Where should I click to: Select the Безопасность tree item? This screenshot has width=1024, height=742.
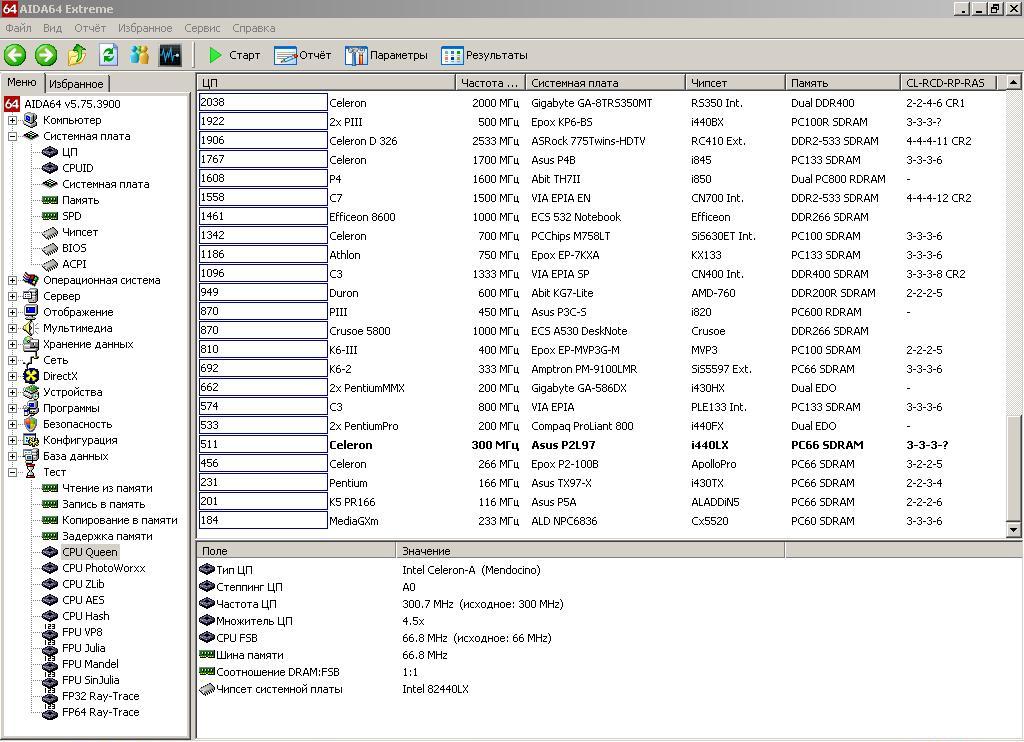[x=77, y=424]
